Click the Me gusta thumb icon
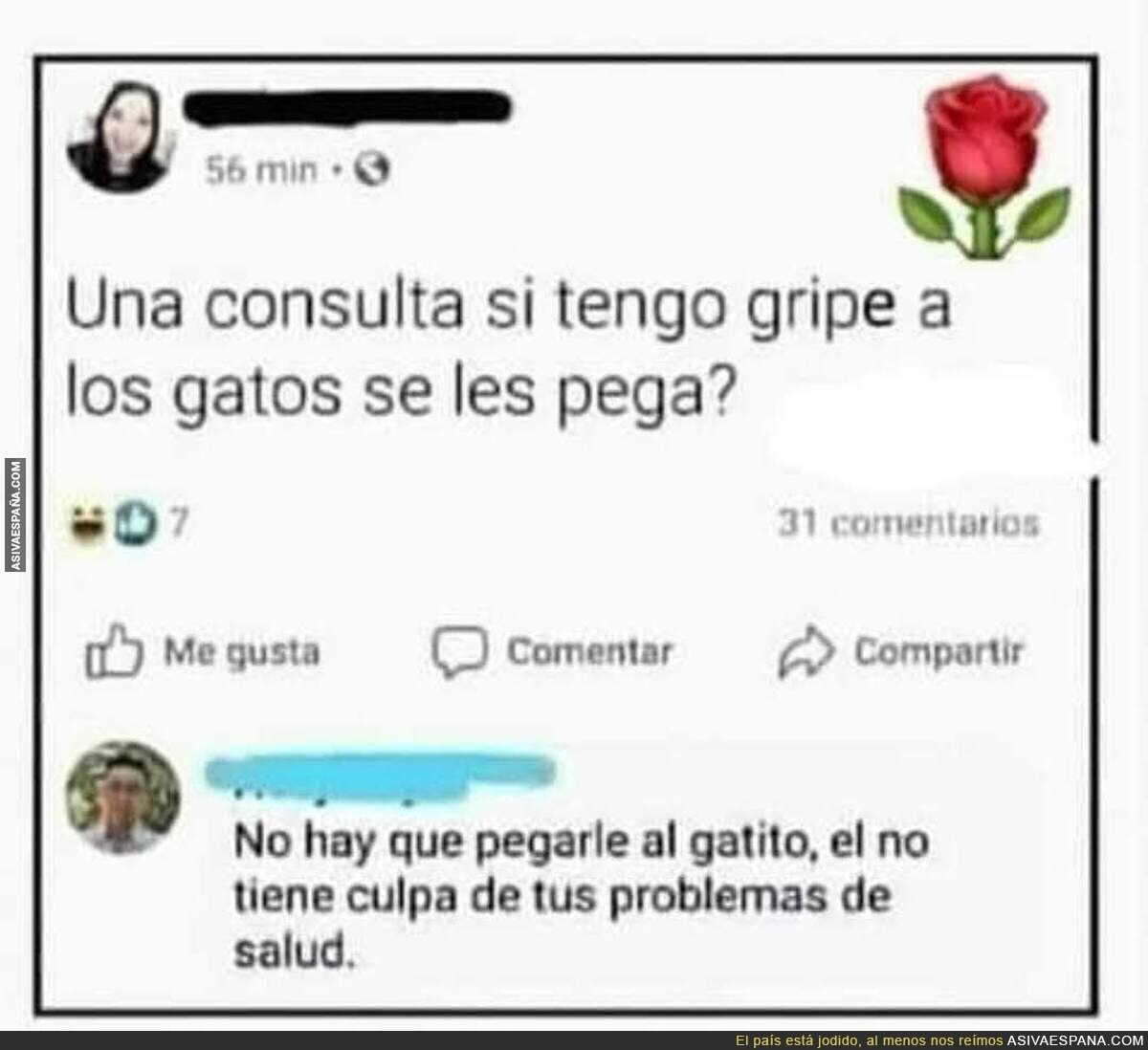Viewport: 1148px width, 1050px height. pyautogui.click(x=114, y=653)
